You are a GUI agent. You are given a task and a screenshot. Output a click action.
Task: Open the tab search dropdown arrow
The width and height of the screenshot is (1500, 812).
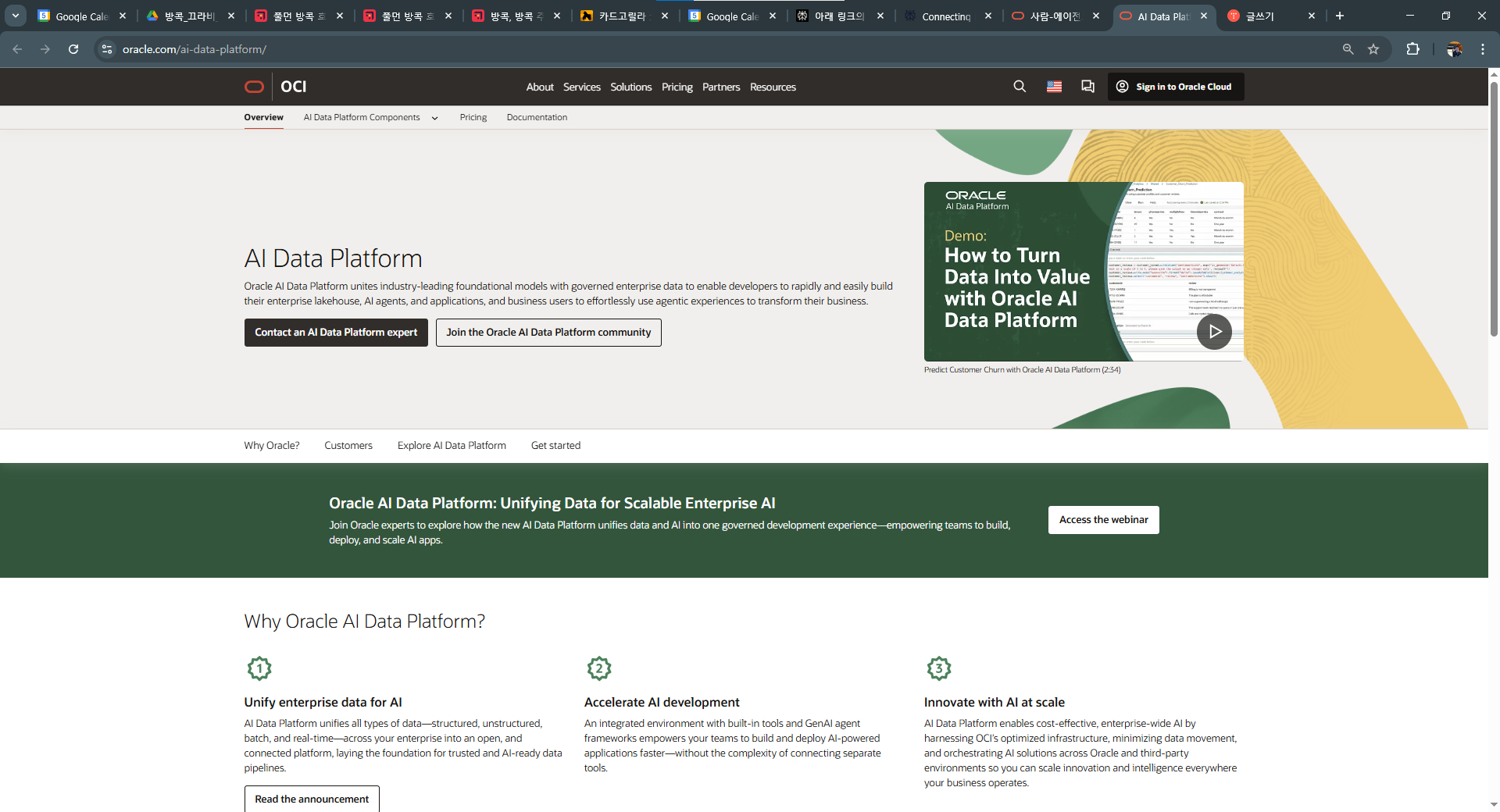click(15, 16)
